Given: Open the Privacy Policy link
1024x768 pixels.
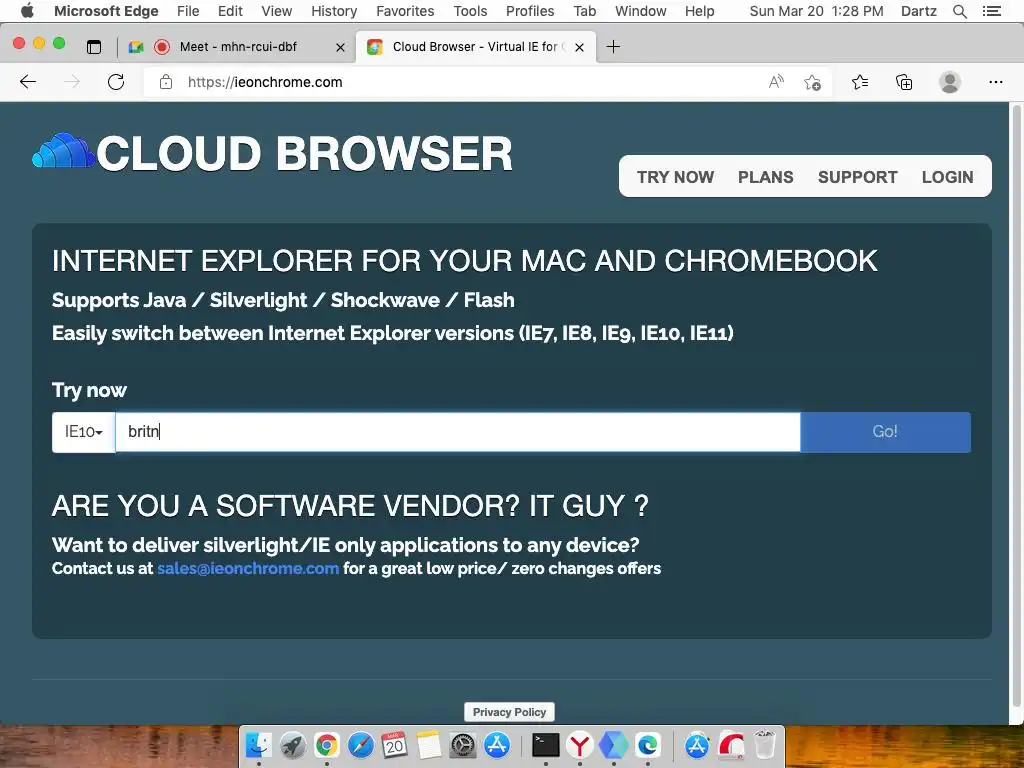Looking at the screenshot, I should tap(509, 712).
